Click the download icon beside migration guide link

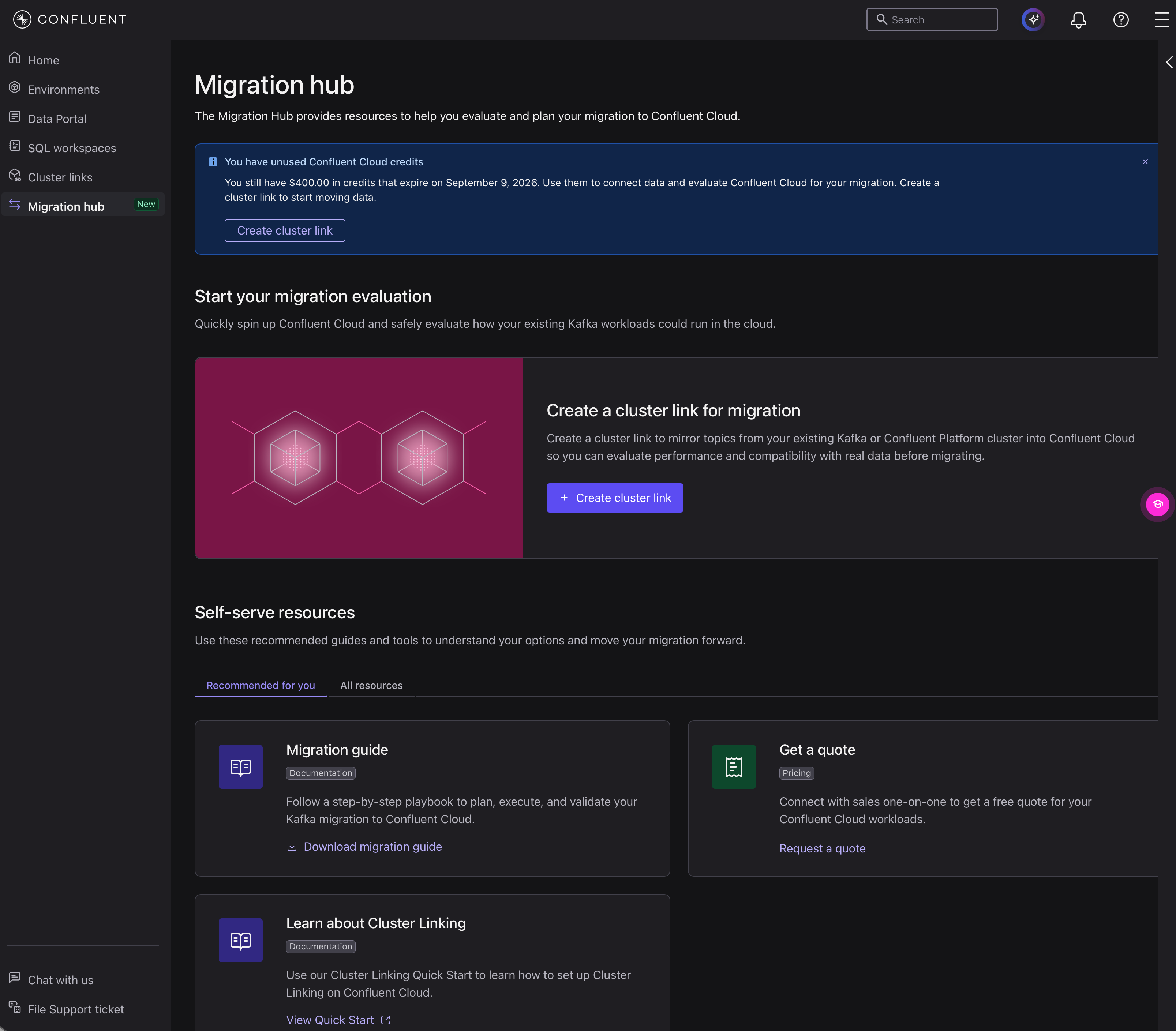(292, 846)
